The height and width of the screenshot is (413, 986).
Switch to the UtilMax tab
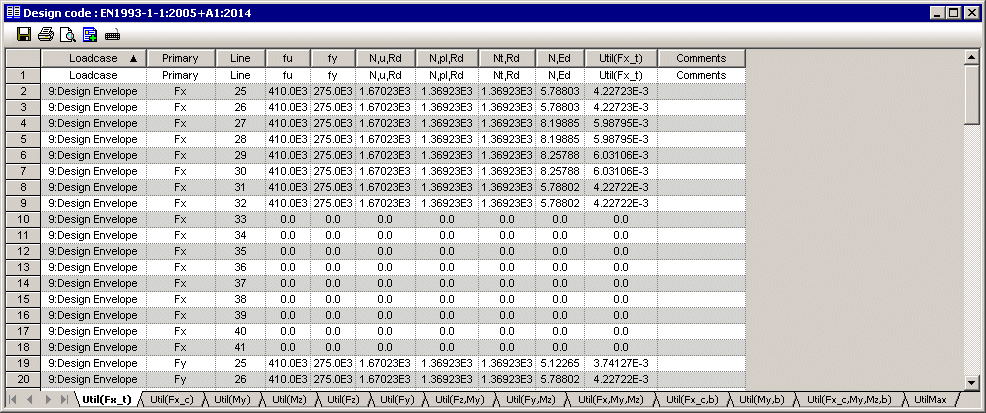click(x=929, y=400)
